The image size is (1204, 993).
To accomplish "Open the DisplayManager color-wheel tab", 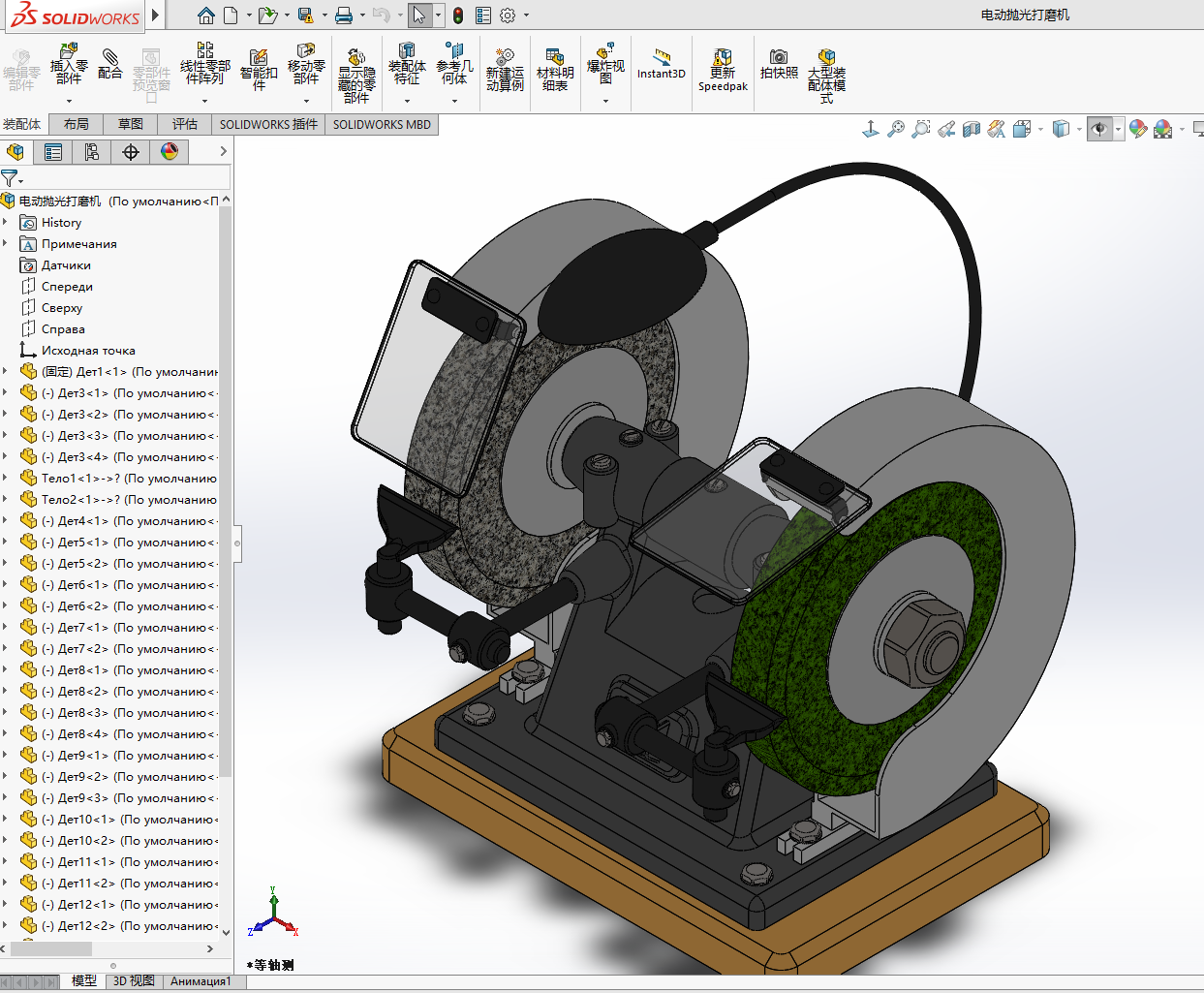I will click(170, 152).
